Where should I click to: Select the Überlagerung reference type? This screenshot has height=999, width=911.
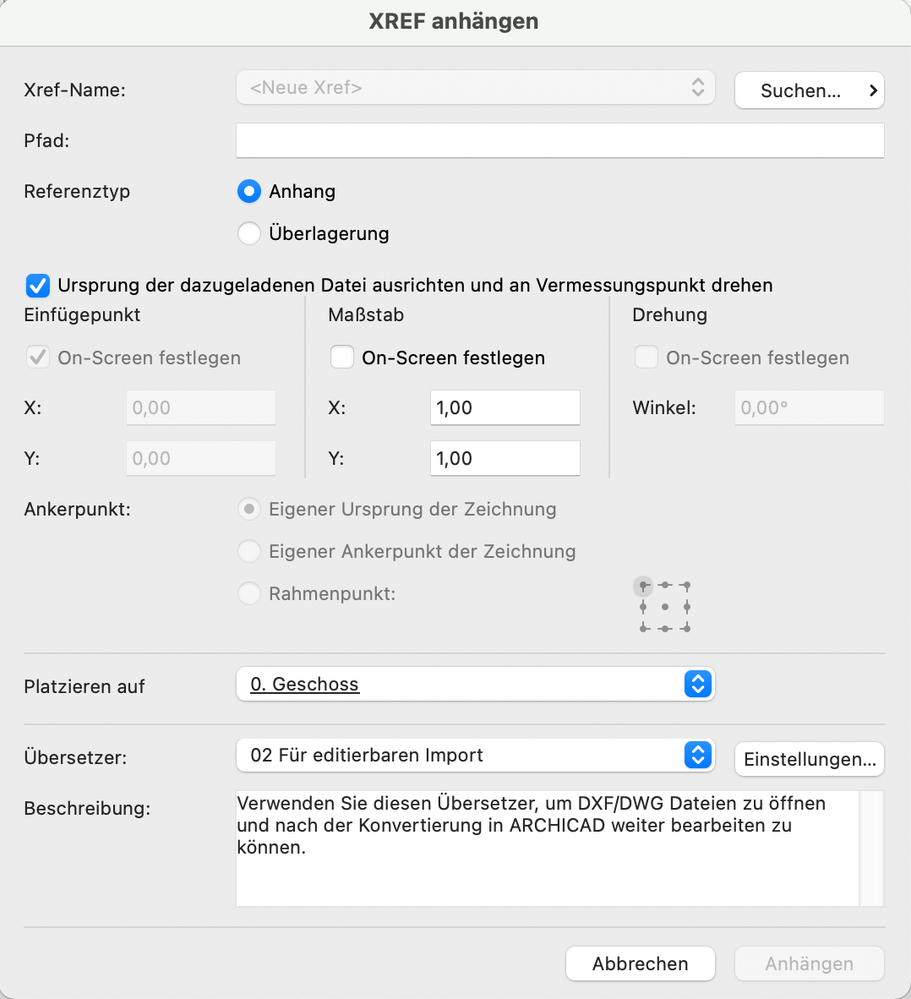(x=249, y=234)
